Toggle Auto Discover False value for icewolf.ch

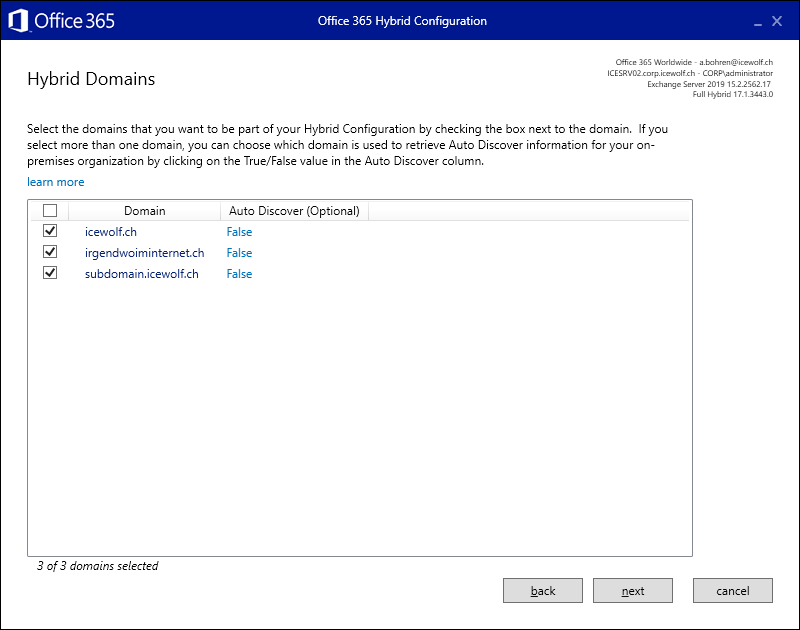click(239, 232)
